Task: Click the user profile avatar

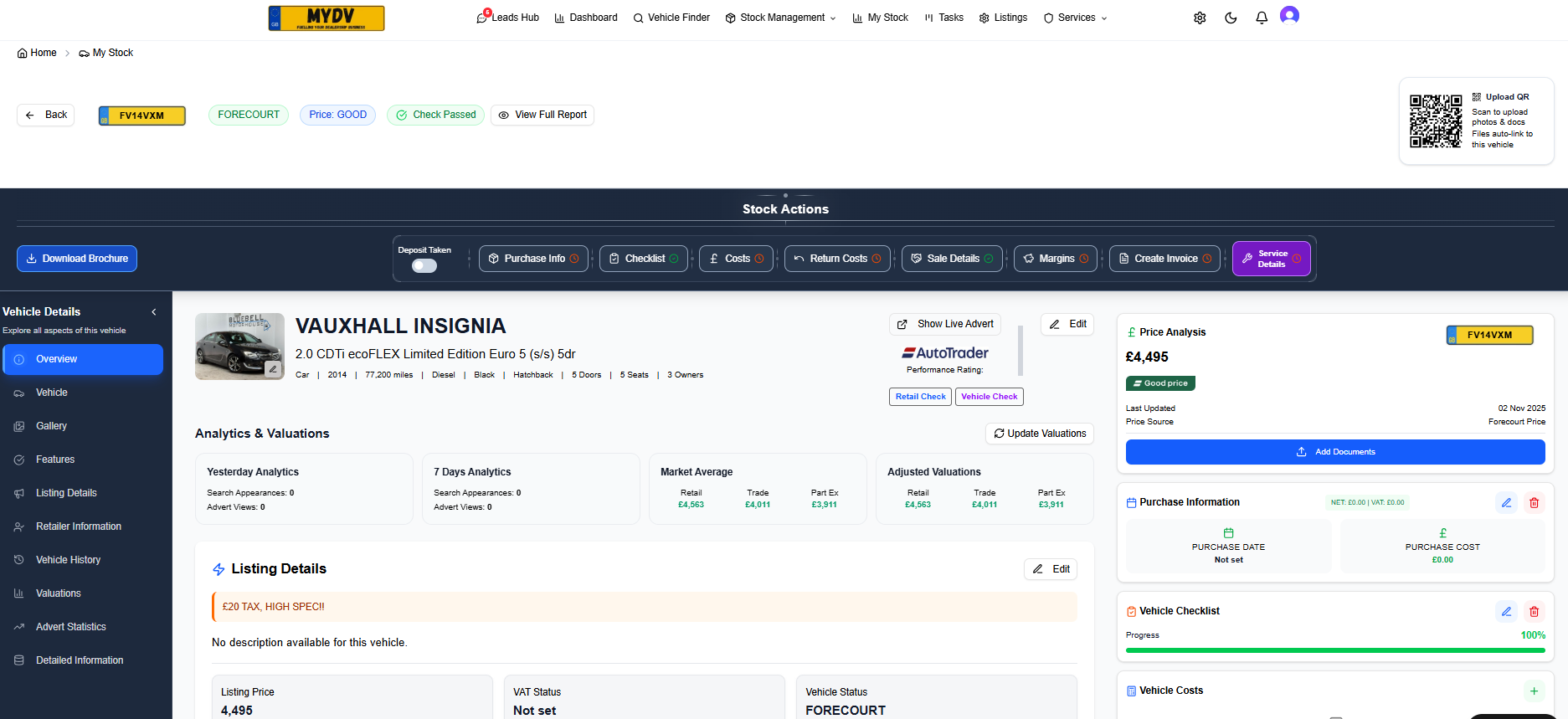Action: [1289, 15]
